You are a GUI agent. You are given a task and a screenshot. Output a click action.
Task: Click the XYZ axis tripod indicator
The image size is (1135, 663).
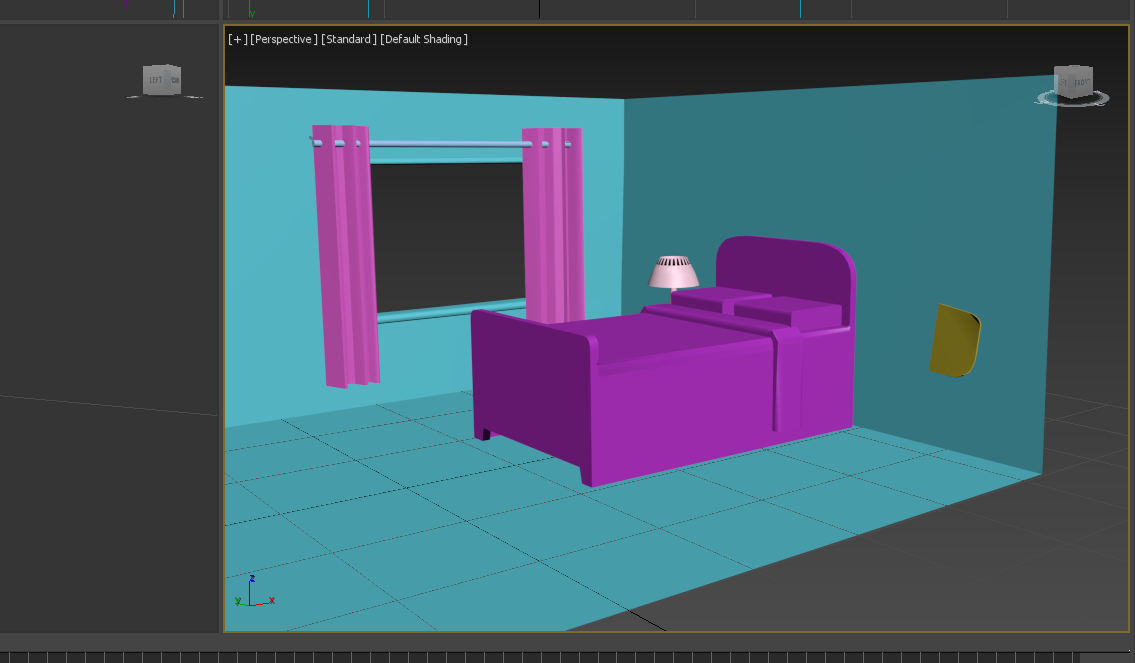pos(254,592)
